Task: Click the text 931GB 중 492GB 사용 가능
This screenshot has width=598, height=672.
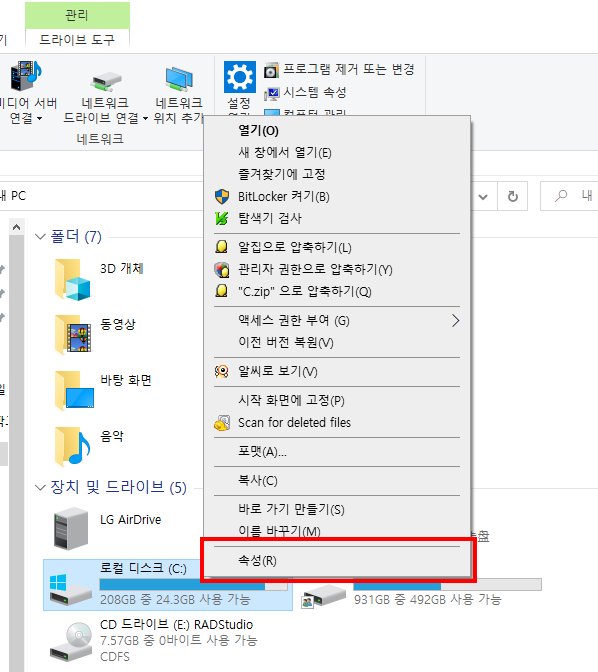Action: click(x=427, y=599)
